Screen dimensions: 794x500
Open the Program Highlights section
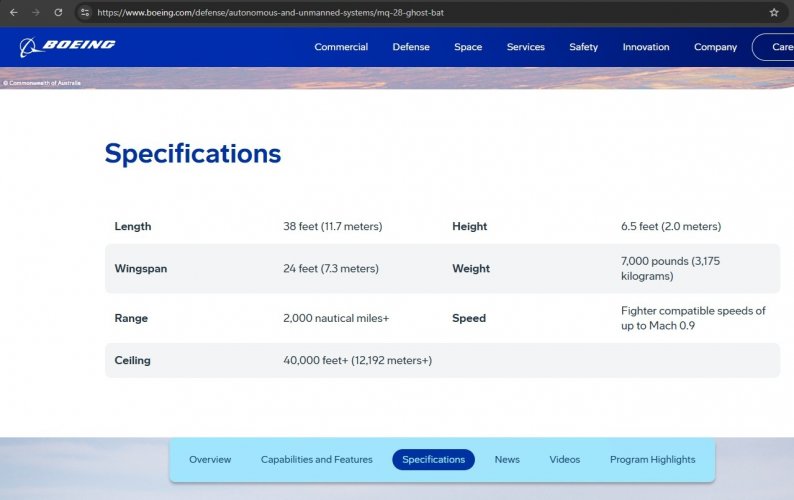tap(652, 459)
